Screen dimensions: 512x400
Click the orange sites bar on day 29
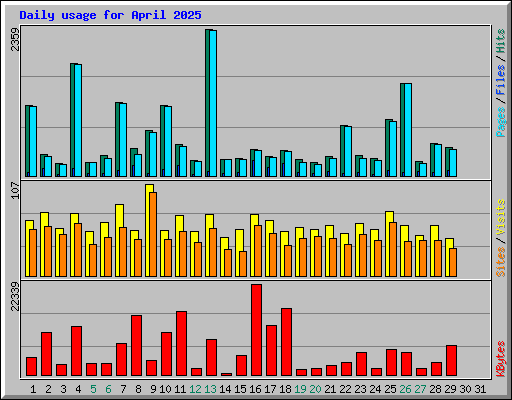[453, 262]
